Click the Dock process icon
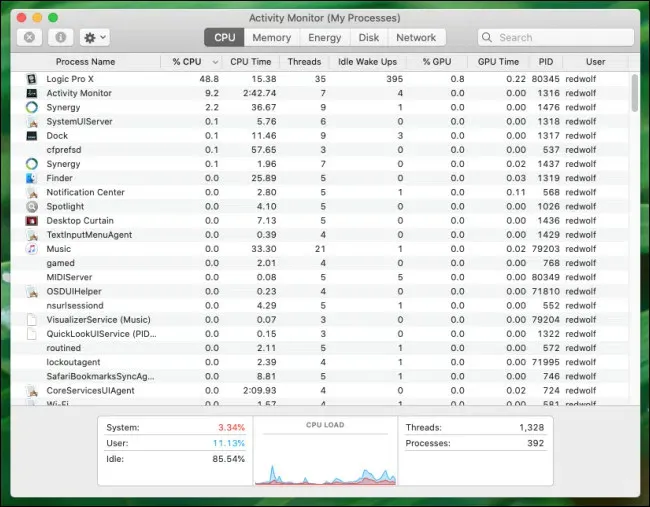Viewport: 650px width, 507px height. click(x=32, y=136)
